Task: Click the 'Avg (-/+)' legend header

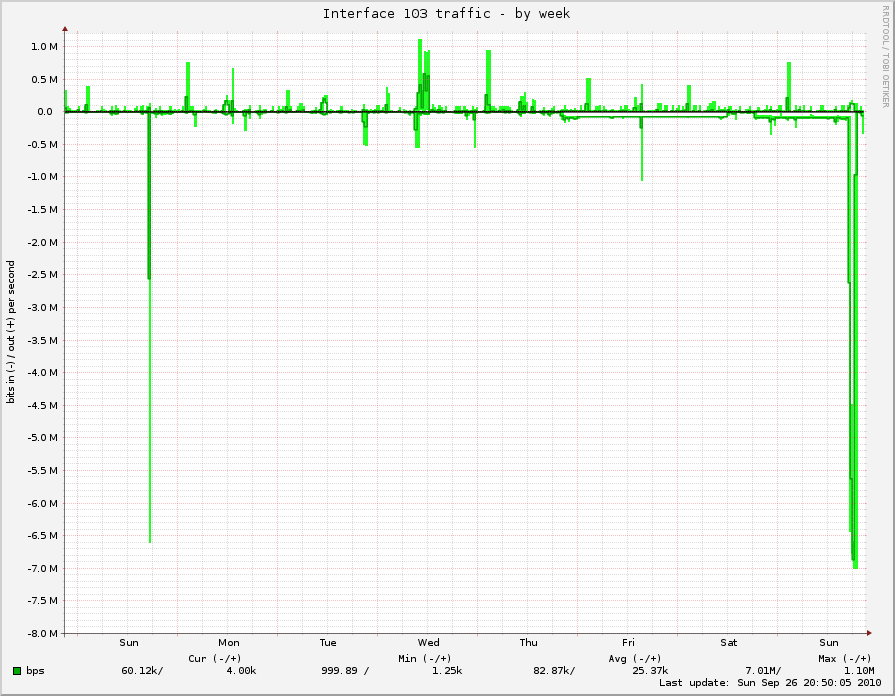Action: click(635, 659)
